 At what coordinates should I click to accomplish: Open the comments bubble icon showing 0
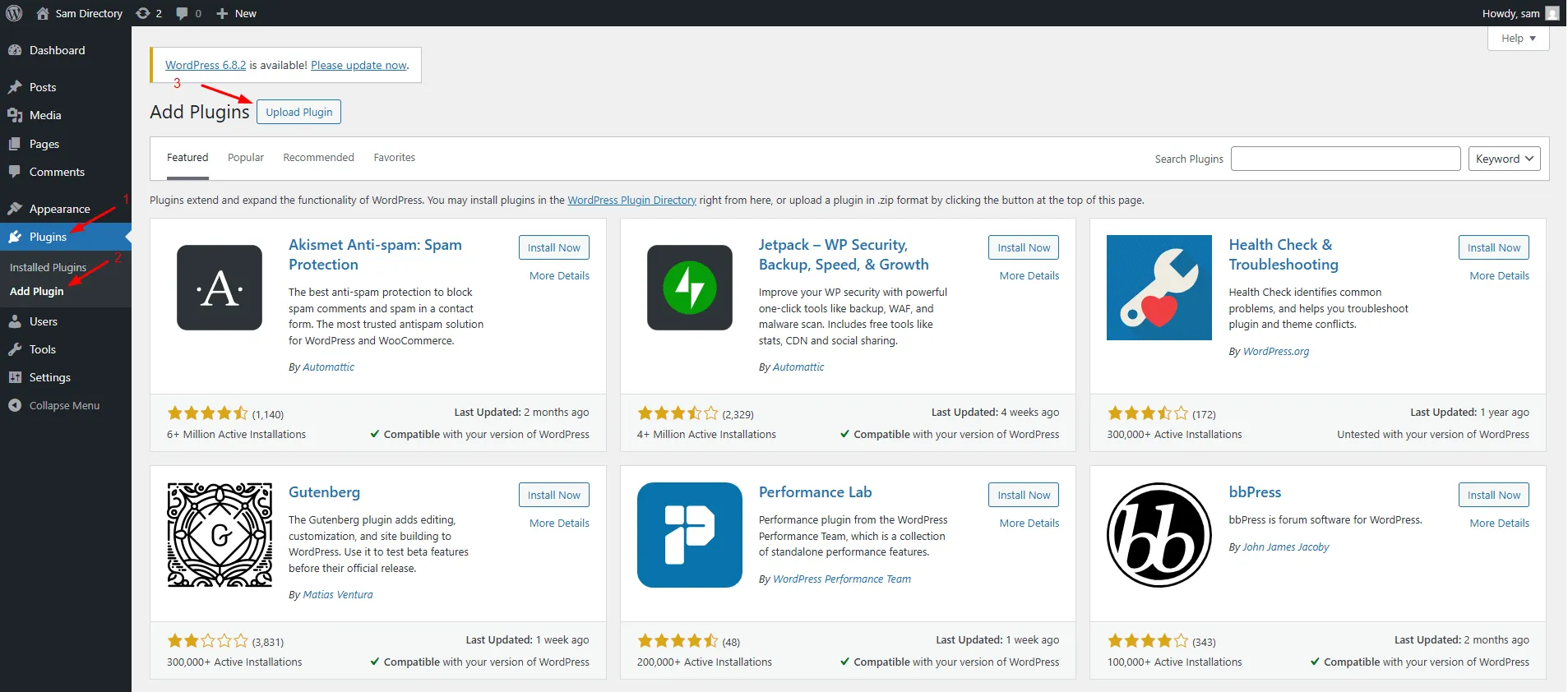(x=182, y=13)
